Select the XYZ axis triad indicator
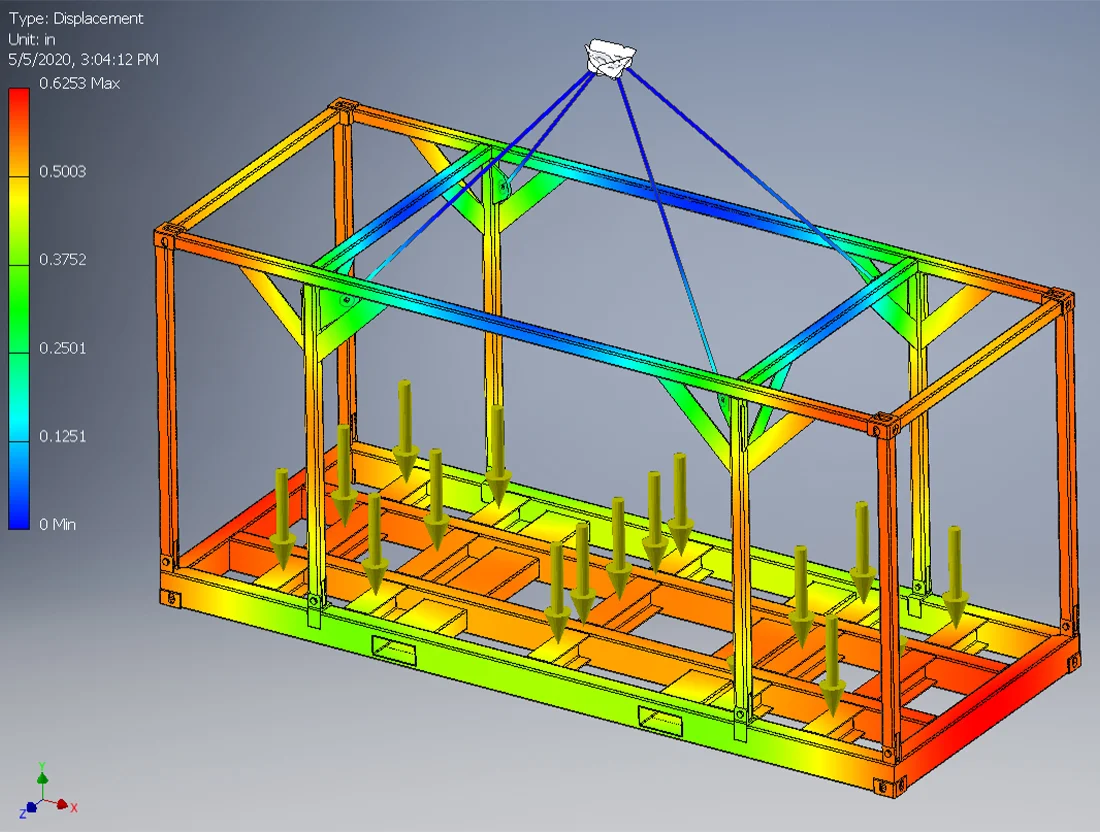1100x832 pixels. click(48, 790)
